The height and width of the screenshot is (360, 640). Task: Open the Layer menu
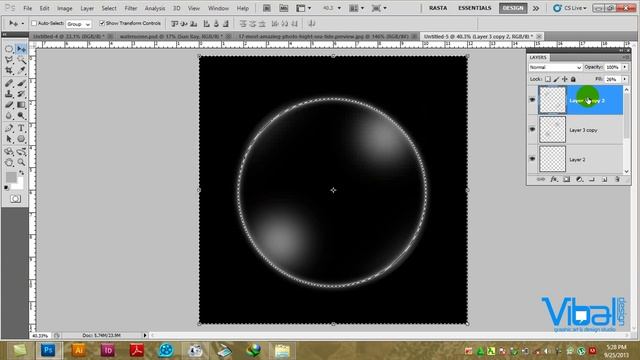[87, 8]
